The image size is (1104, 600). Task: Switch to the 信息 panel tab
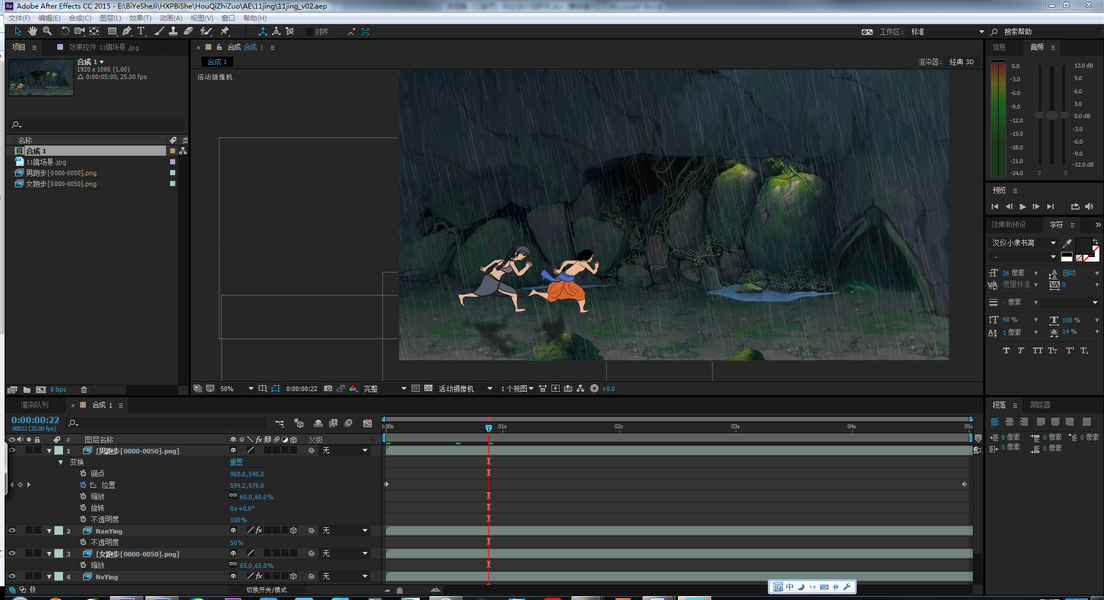(999, 47)
